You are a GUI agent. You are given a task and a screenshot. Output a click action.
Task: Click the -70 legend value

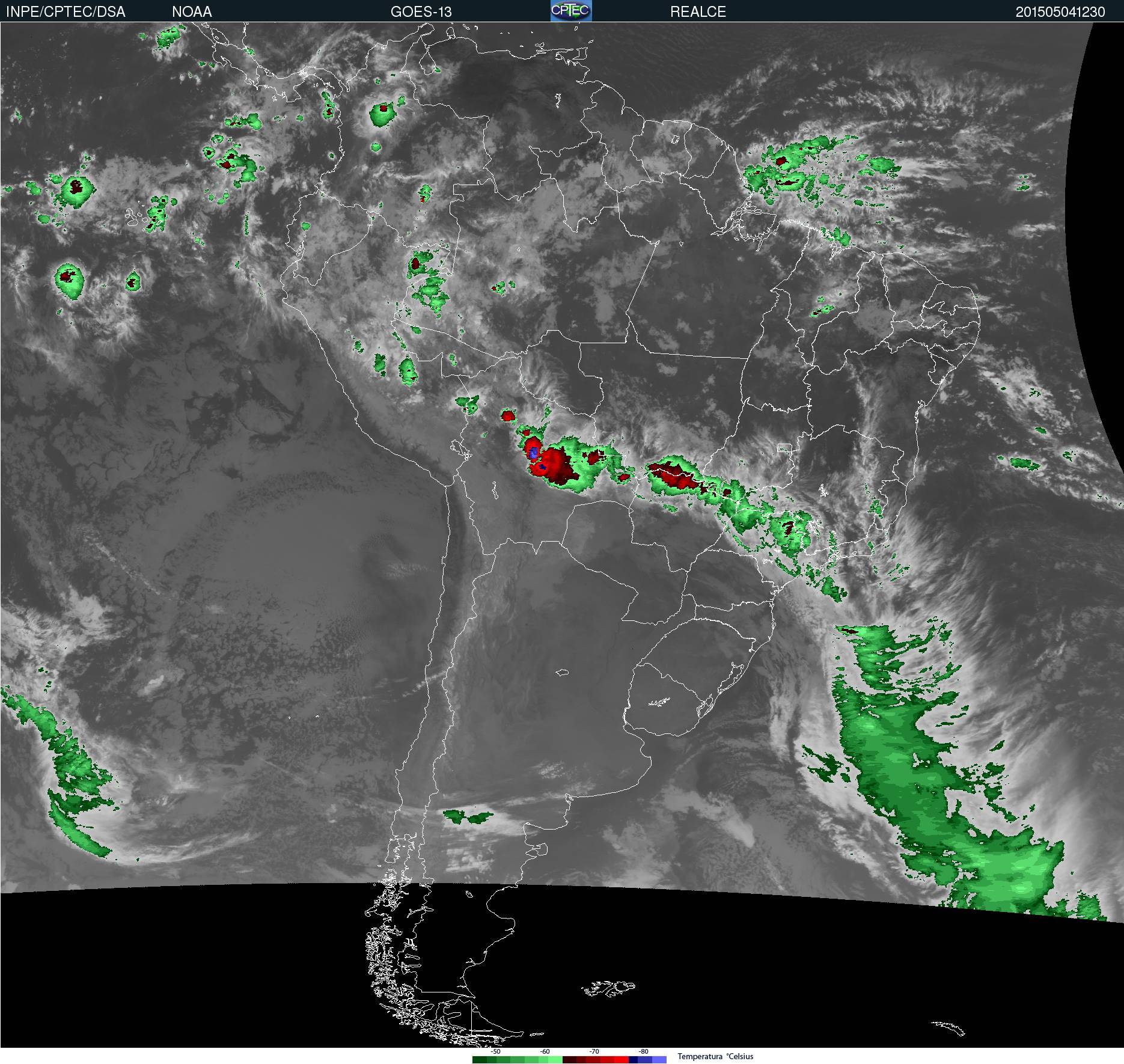coord(594,1051)
